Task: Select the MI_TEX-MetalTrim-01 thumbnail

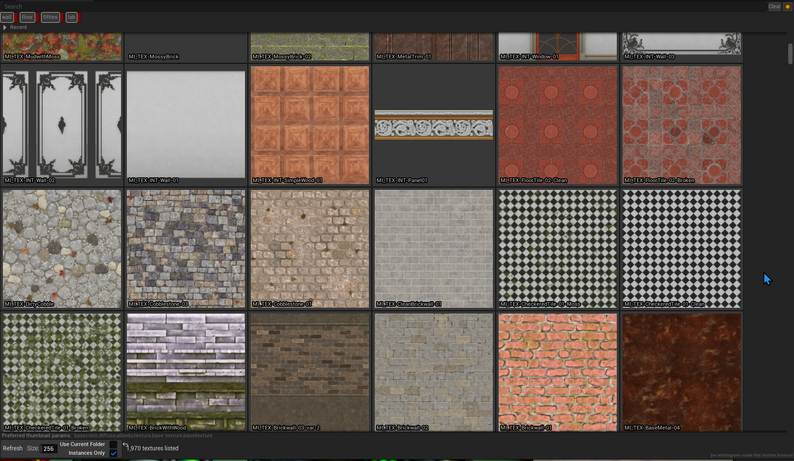Action: (x=433, y=47)
